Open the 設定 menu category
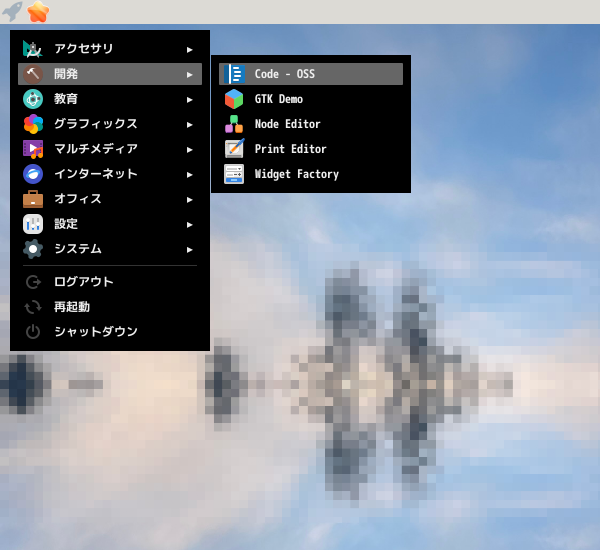Image resolution: width=600 pixels, height=550 pixels. 110,224
